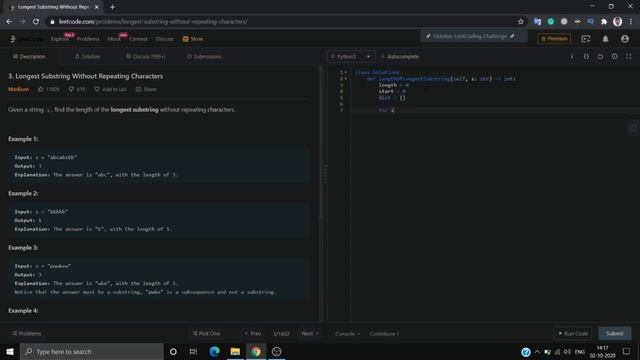The image size is (640, 360).
Task: Close the Longest Substring tab
Action: (97, 7)
